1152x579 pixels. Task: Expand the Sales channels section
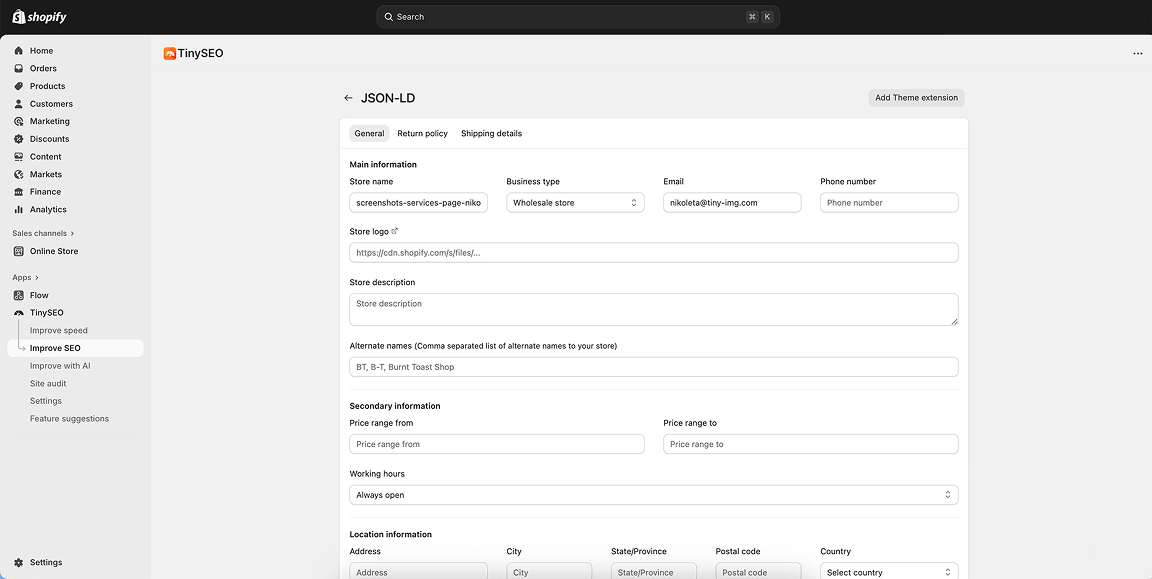(43, 234)
